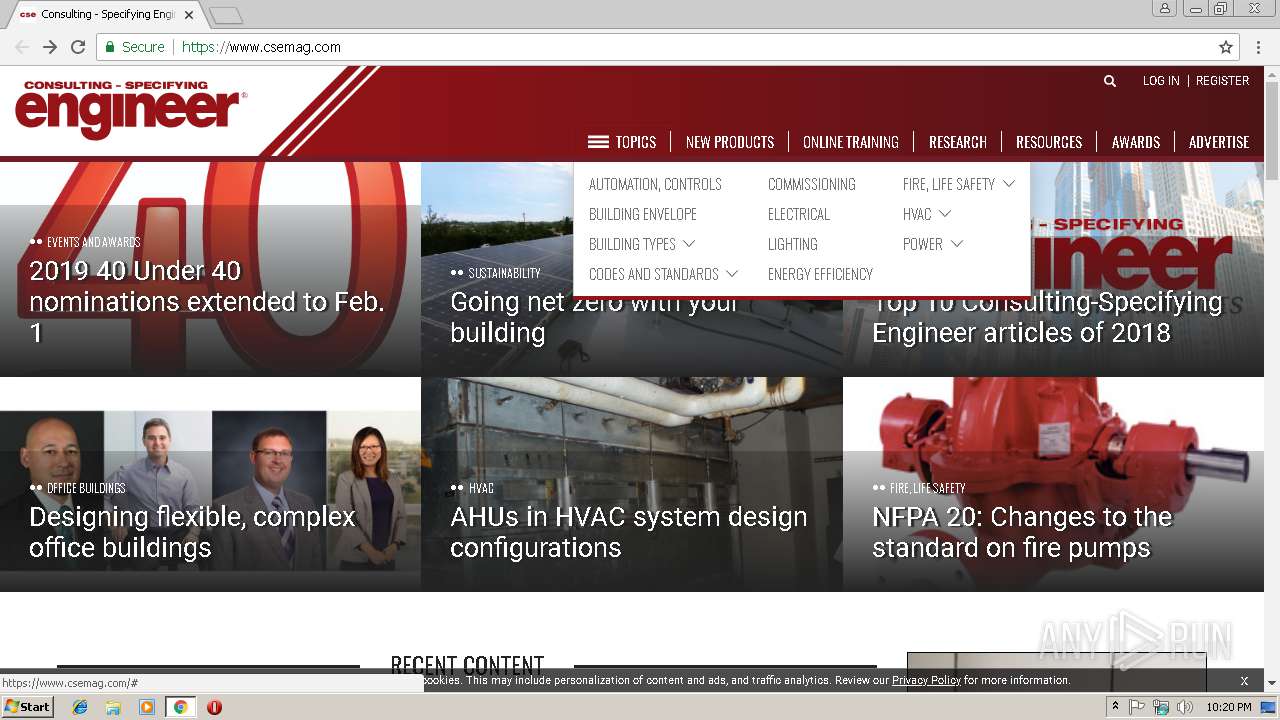Screen dimensions: 1280x720
Task: Click the Register link
Action: [x=1222, y=81]
